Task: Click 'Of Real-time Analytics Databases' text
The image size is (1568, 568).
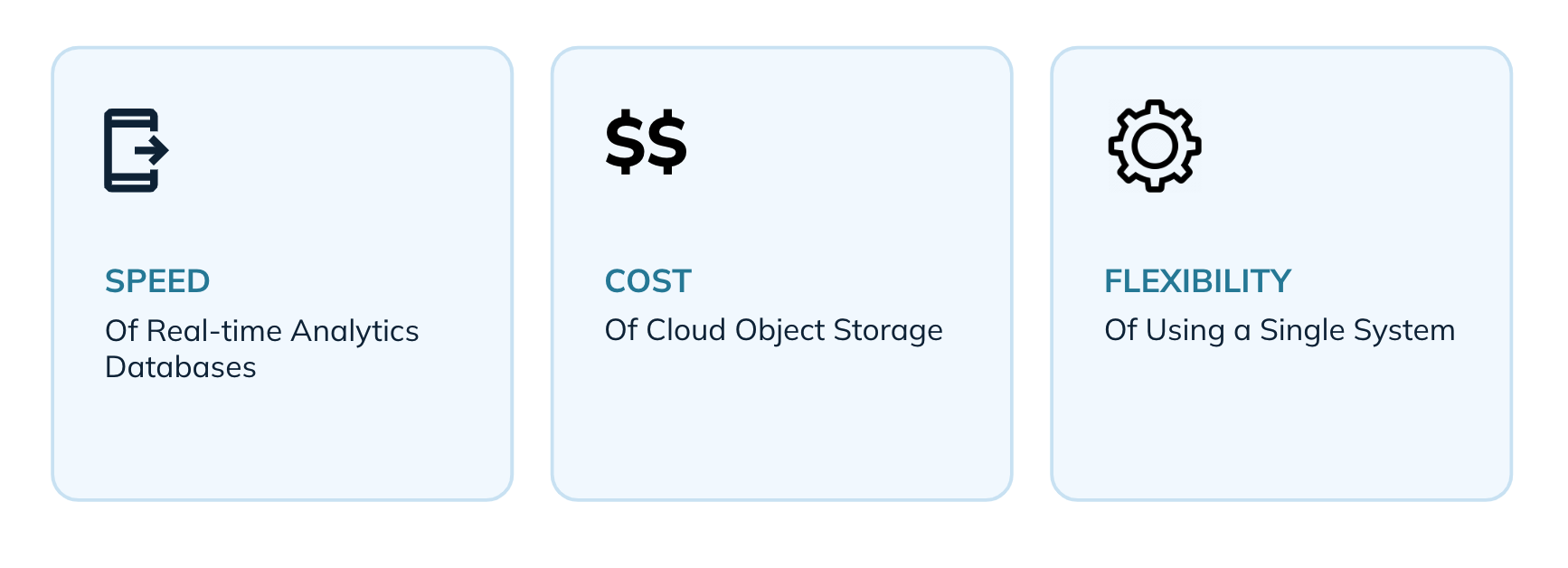Action: point(261,349)
